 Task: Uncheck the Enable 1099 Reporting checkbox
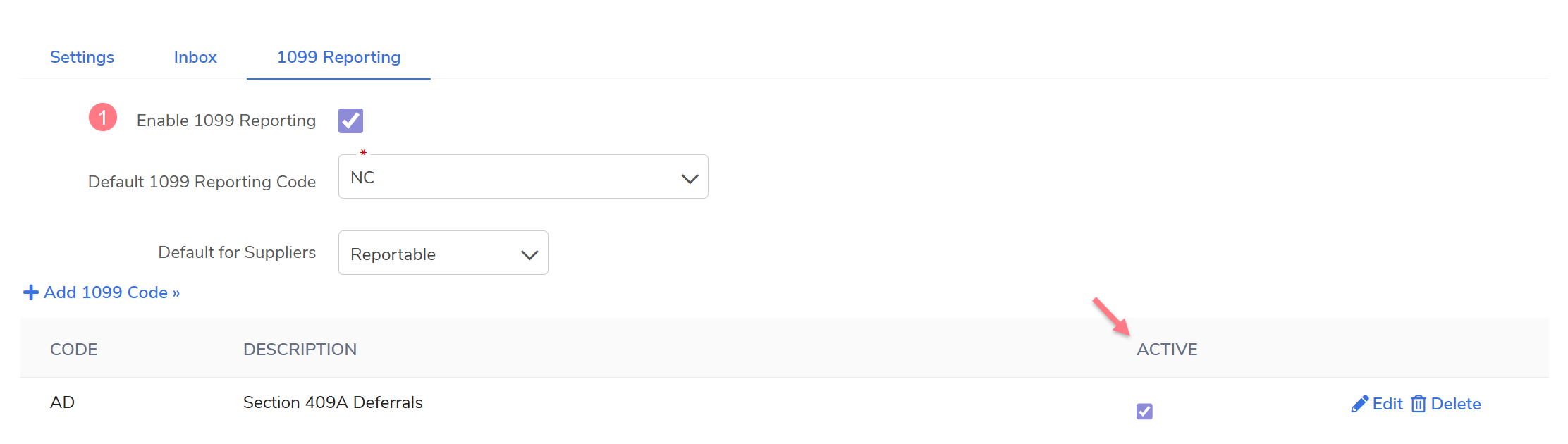[x=350, y=121]
